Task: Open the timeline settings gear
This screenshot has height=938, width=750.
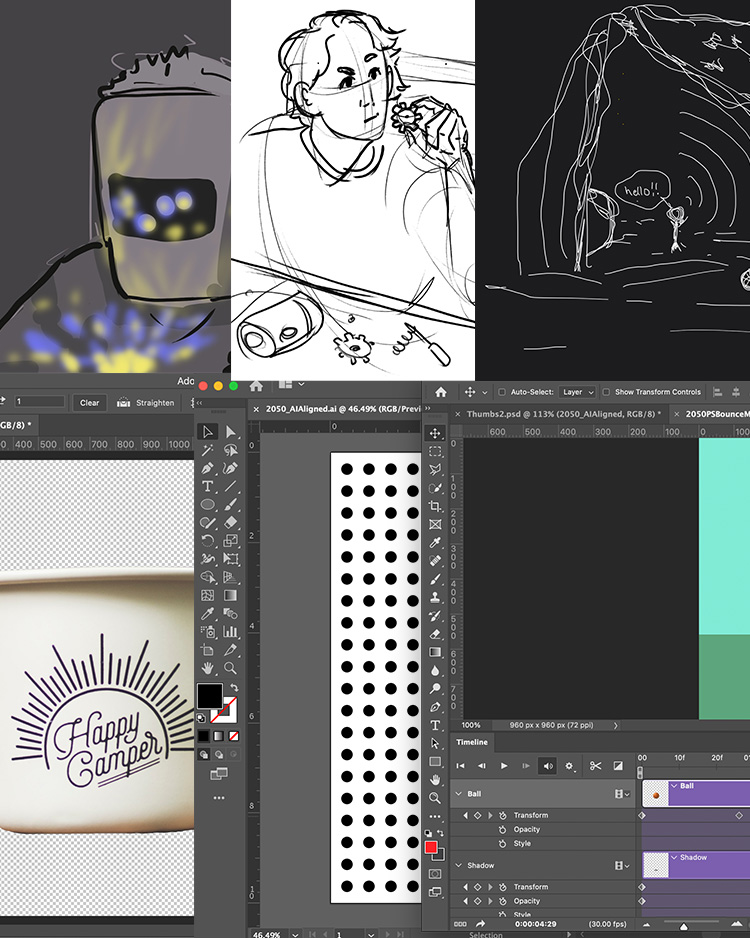Action: [570, 766]
